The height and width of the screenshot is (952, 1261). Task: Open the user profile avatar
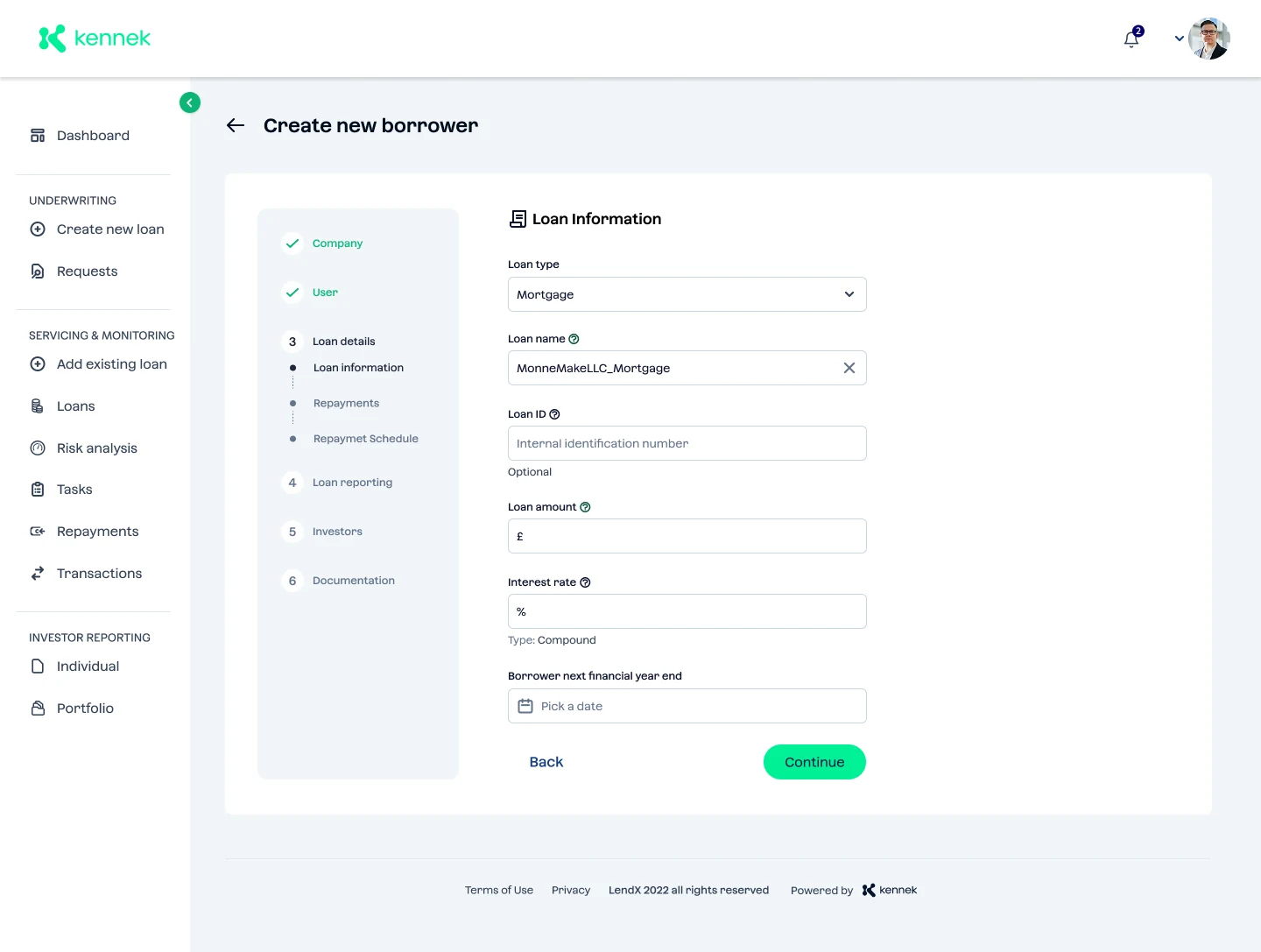[1209, 39]
